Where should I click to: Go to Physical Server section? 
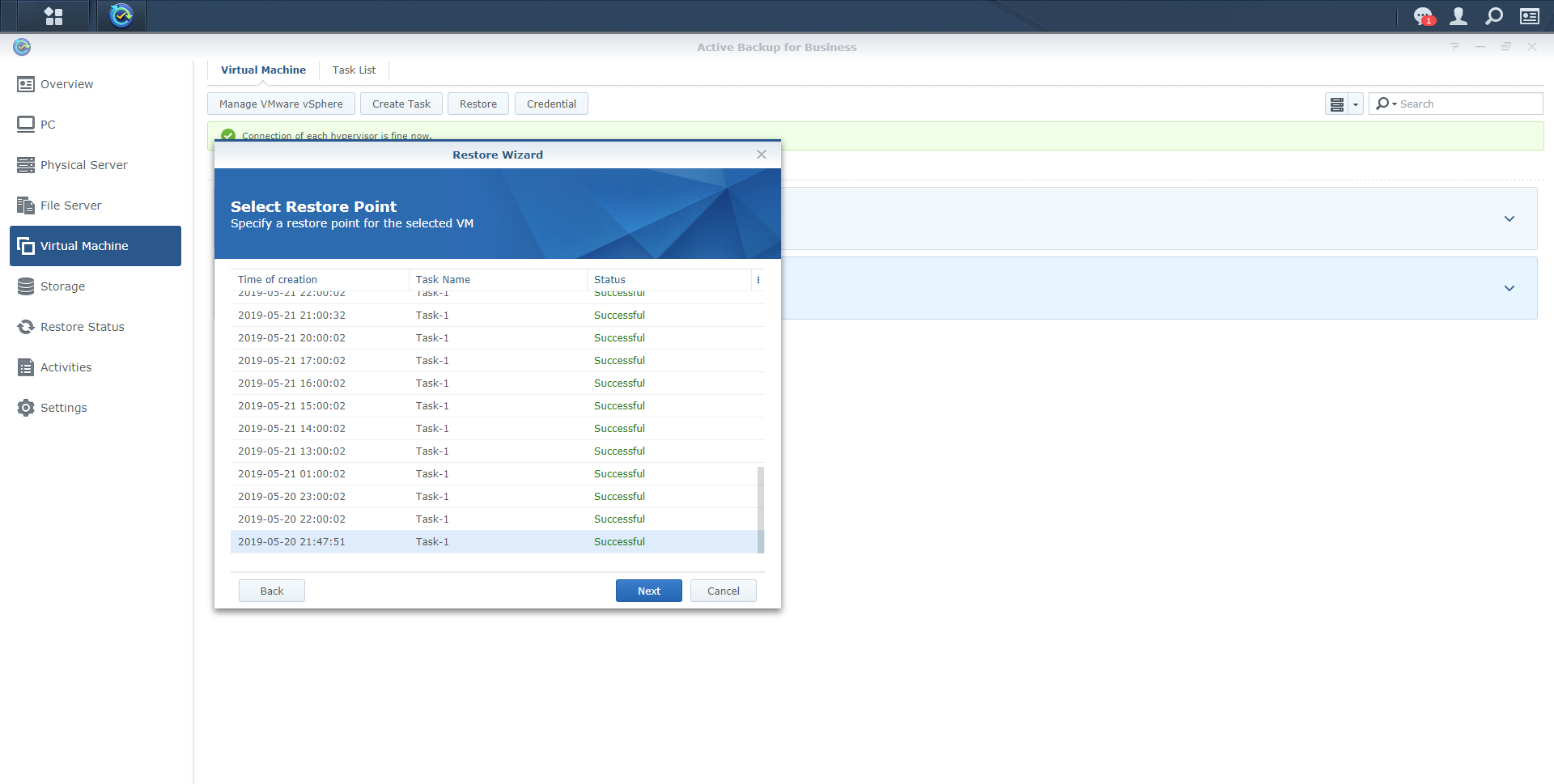click(96, 165)
